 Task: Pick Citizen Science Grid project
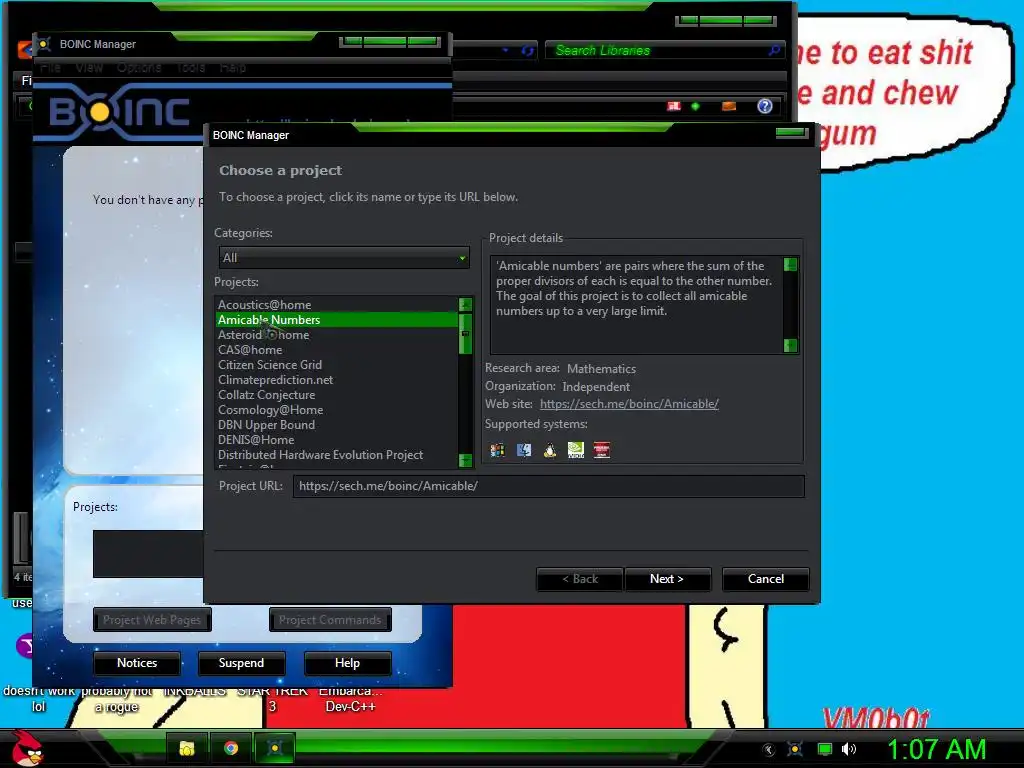[x=336, y=364]
